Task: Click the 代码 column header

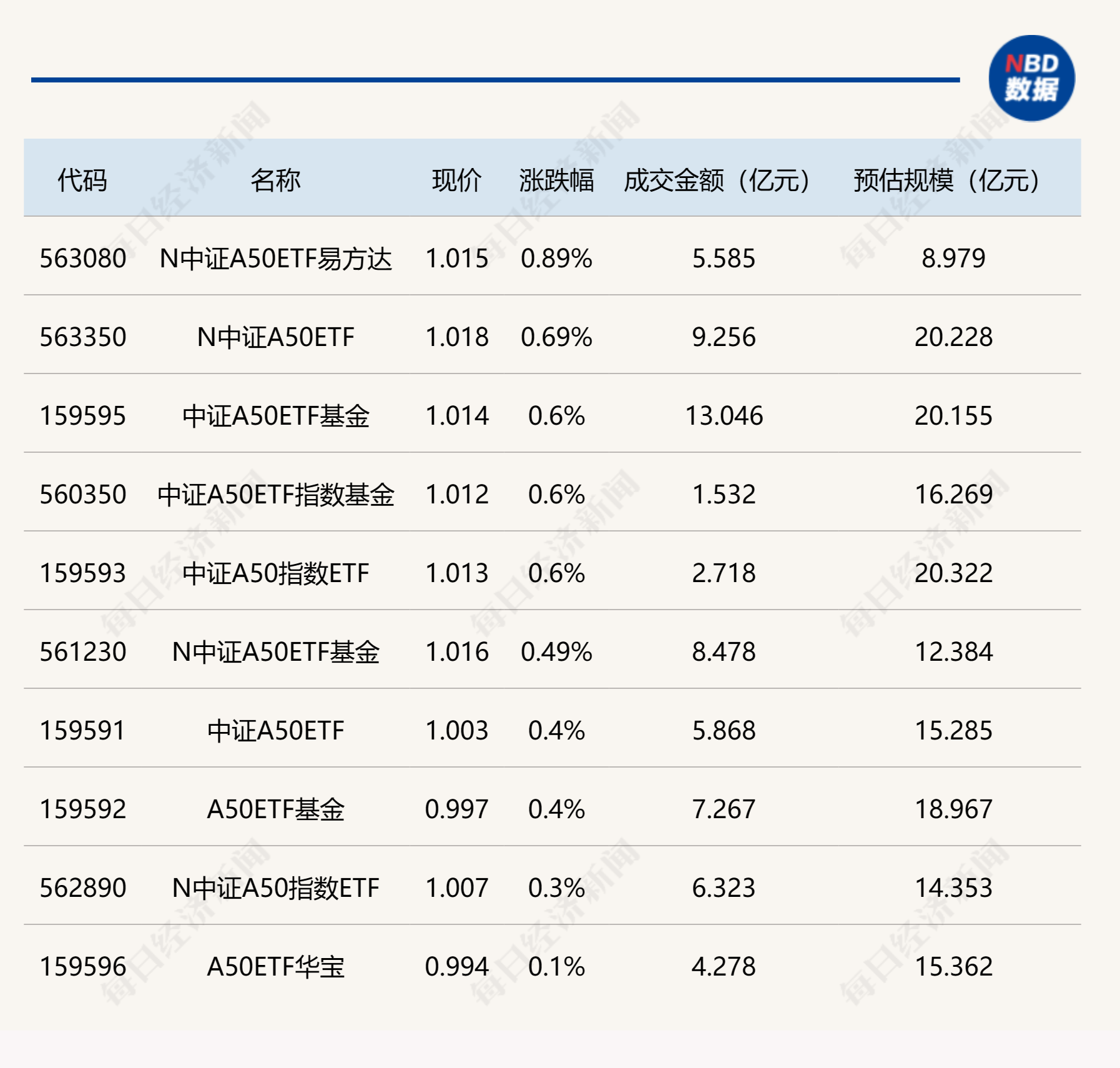Action: (82, 180)
